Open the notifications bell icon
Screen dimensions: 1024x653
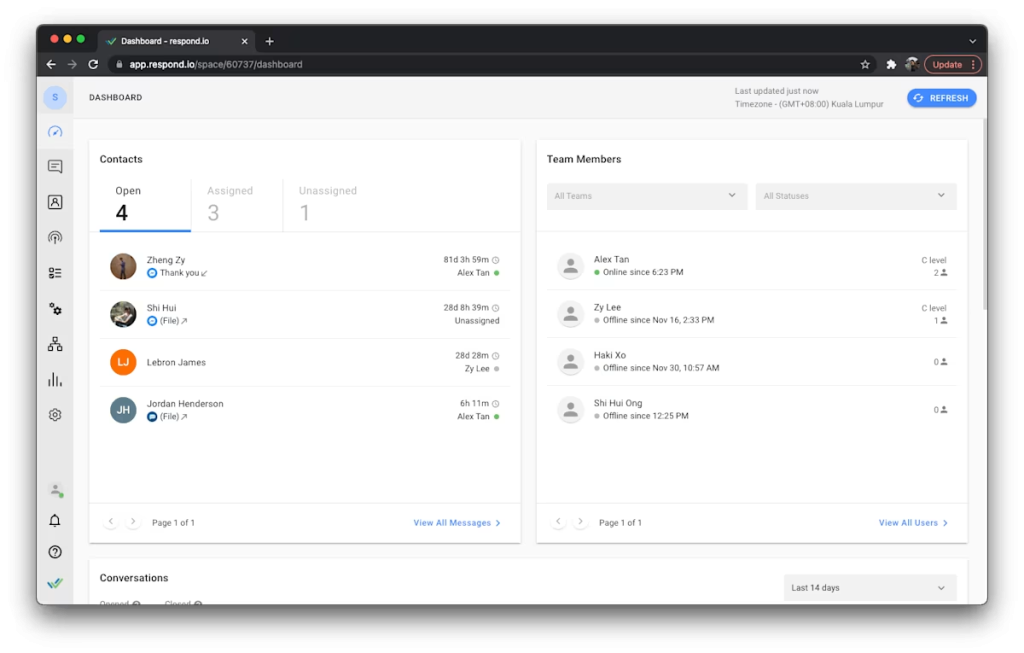point(55,520)
